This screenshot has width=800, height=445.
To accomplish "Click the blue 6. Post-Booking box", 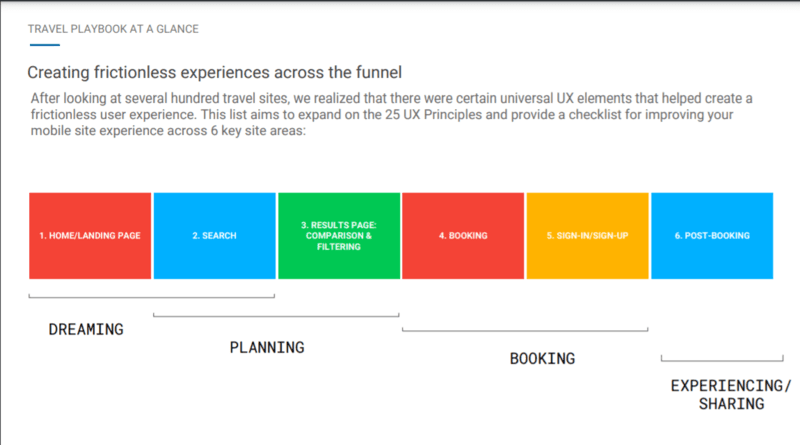I will click(712, 236).
